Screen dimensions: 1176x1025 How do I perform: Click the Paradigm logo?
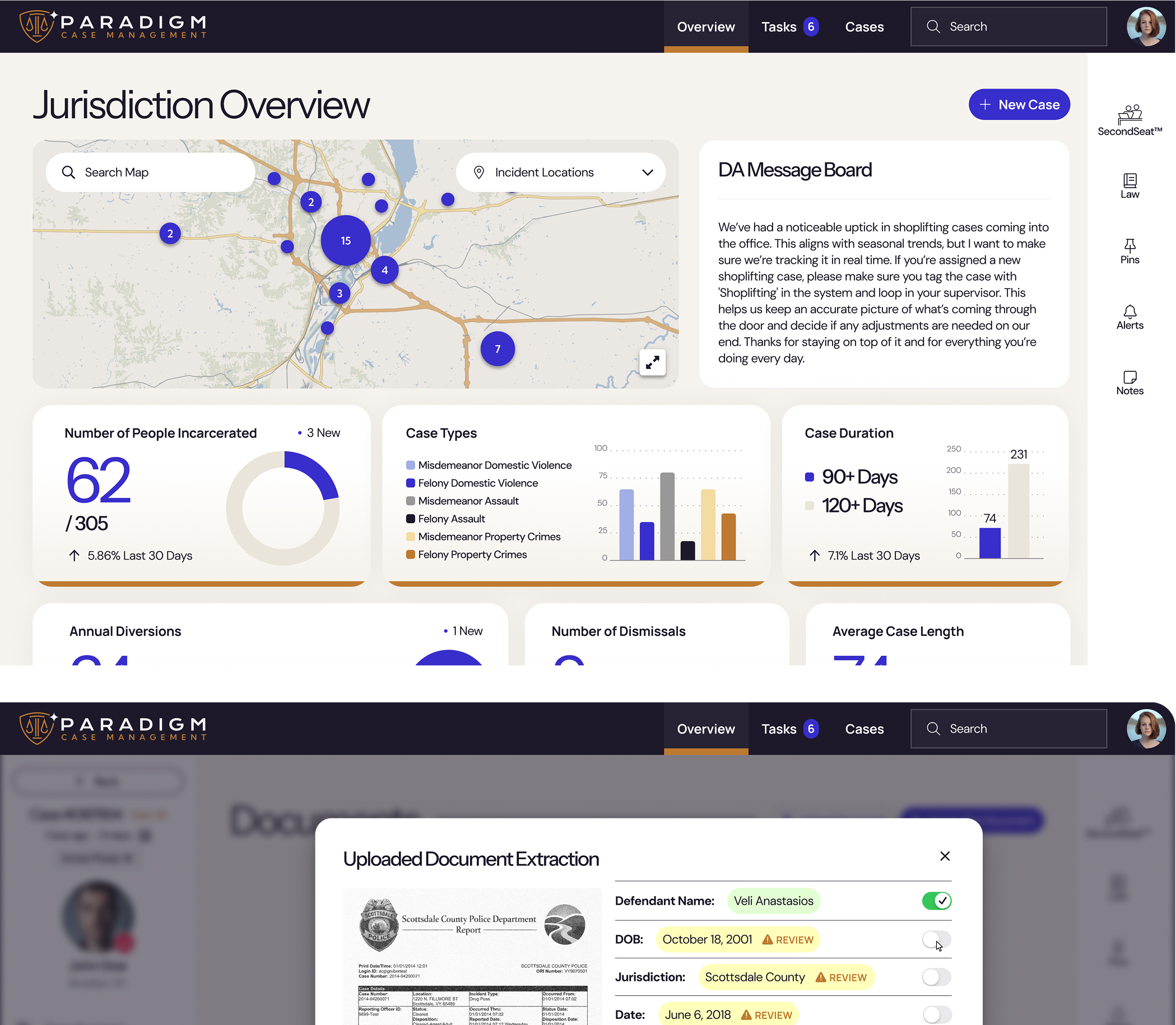tap(111, 25)
